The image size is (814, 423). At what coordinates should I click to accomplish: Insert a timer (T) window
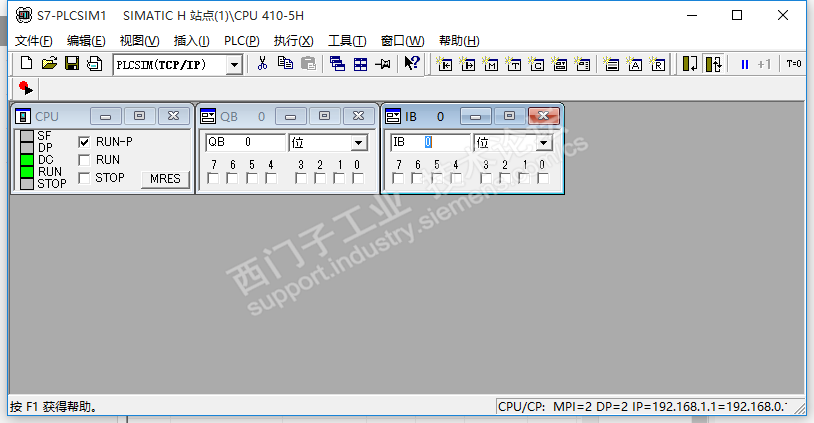(x=513, y=64)
